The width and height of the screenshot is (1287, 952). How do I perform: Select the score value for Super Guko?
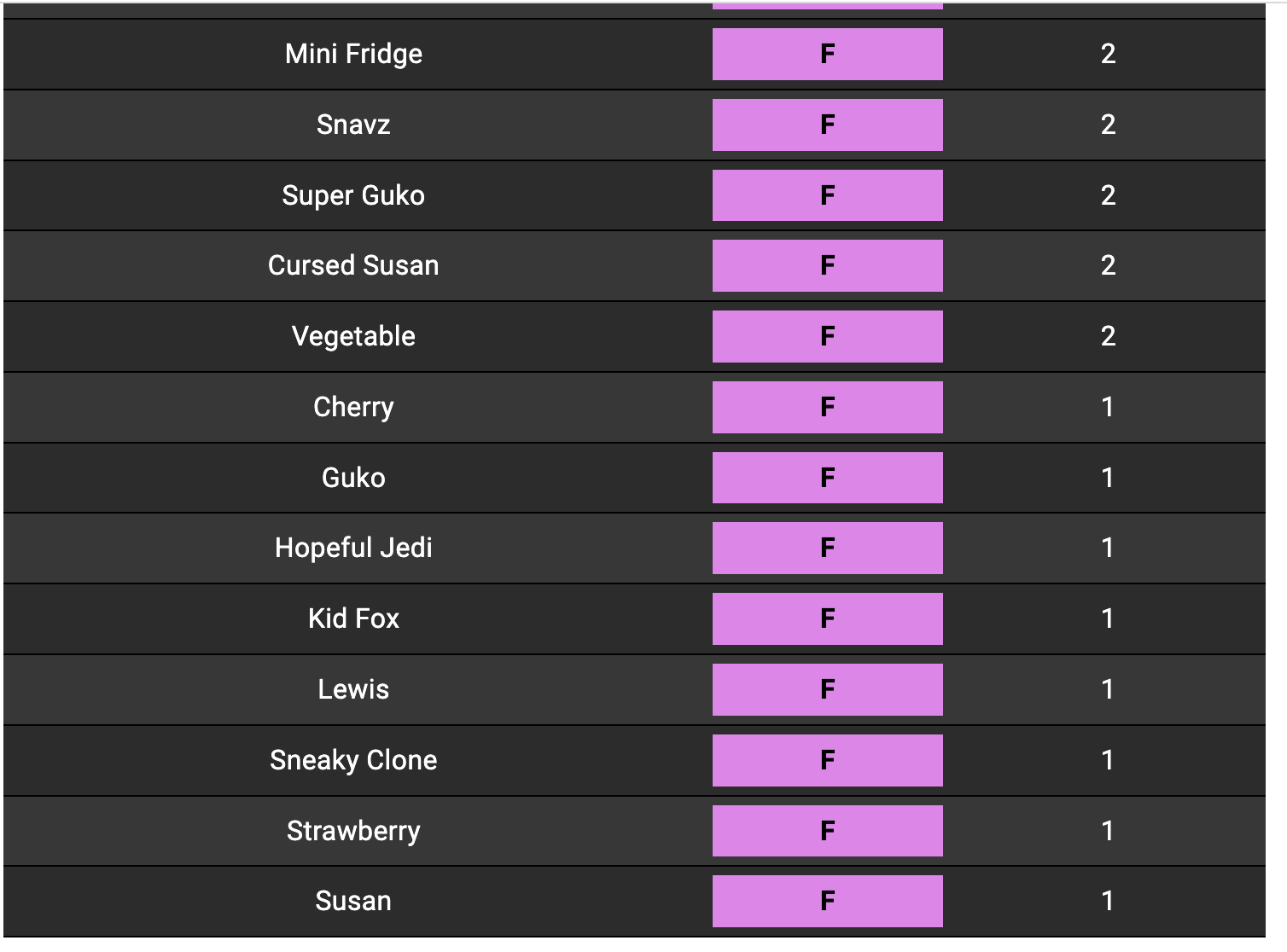(1108, 195)
